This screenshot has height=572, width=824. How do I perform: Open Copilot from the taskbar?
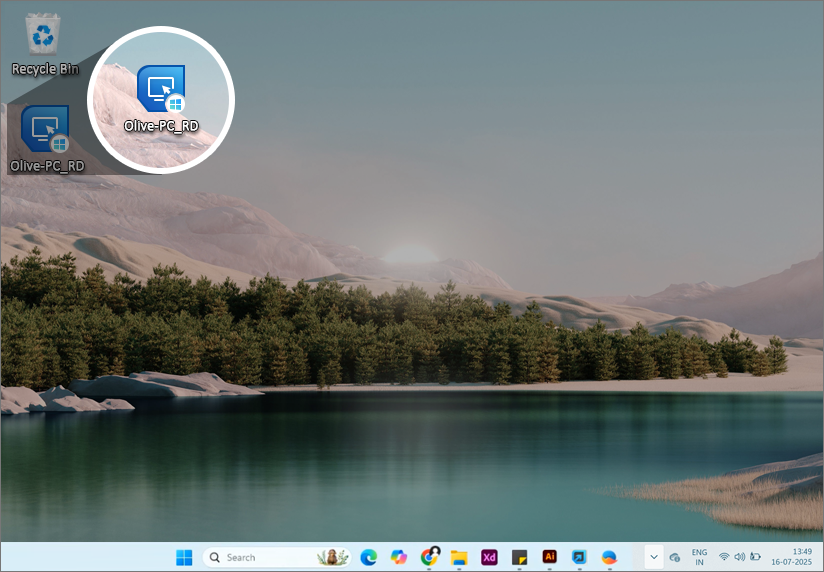[x=399, y=557]
